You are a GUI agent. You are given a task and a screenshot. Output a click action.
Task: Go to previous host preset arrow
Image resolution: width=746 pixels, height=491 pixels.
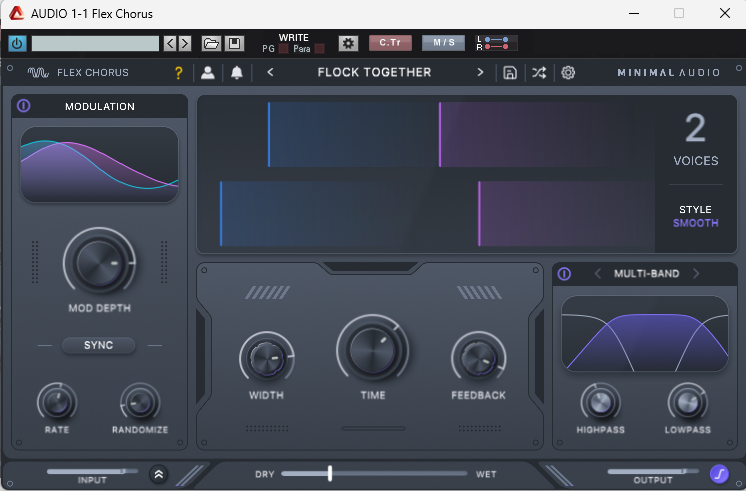point(170,44)
